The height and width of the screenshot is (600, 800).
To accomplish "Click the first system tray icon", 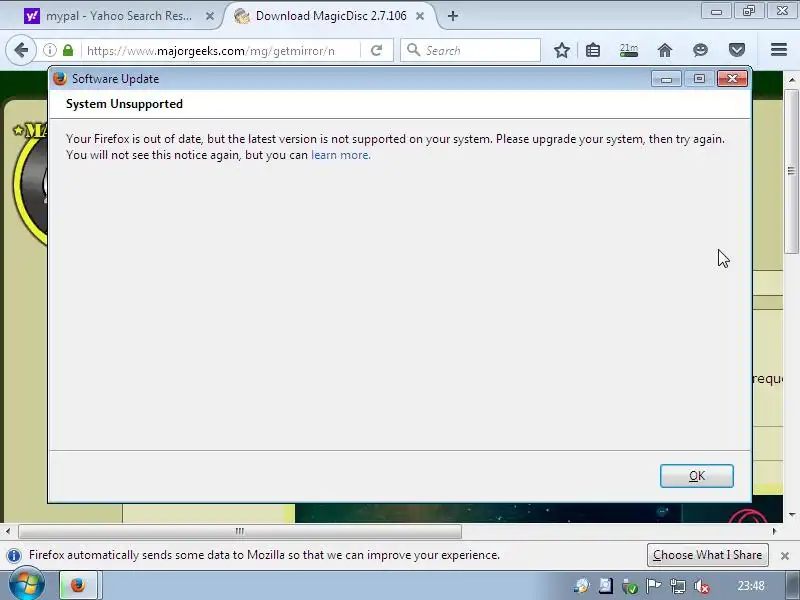I will (x=581, y=586).
